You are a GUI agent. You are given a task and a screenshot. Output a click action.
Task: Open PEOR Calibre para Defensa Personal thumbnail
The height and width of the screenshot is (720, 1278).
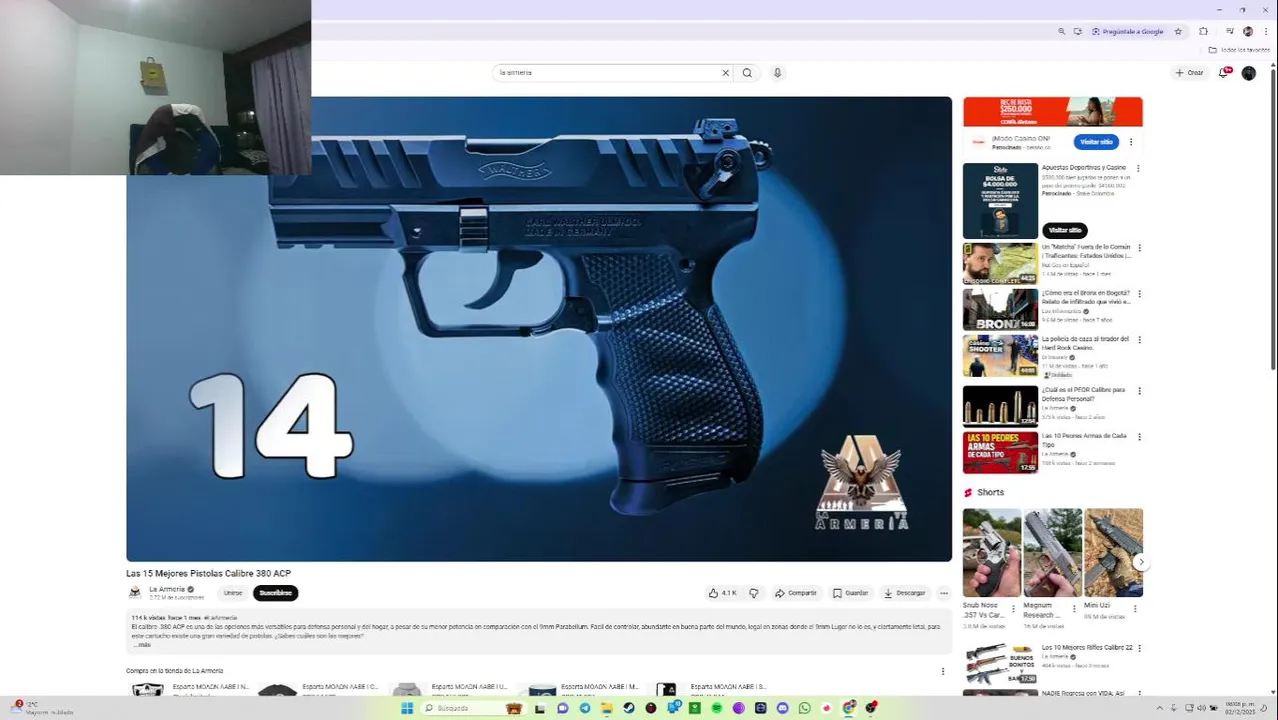(1000, 406)
